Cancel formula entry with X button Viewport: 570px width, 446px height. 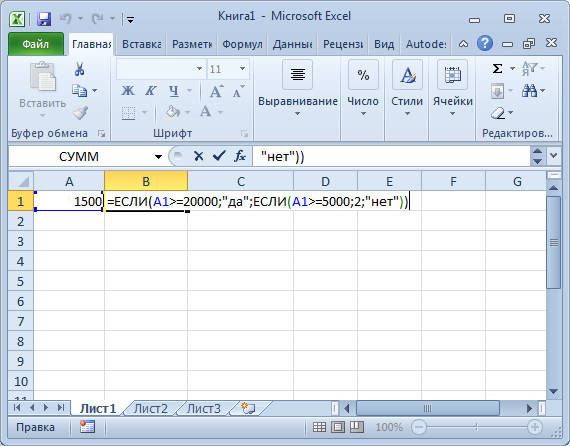[198, 156]
